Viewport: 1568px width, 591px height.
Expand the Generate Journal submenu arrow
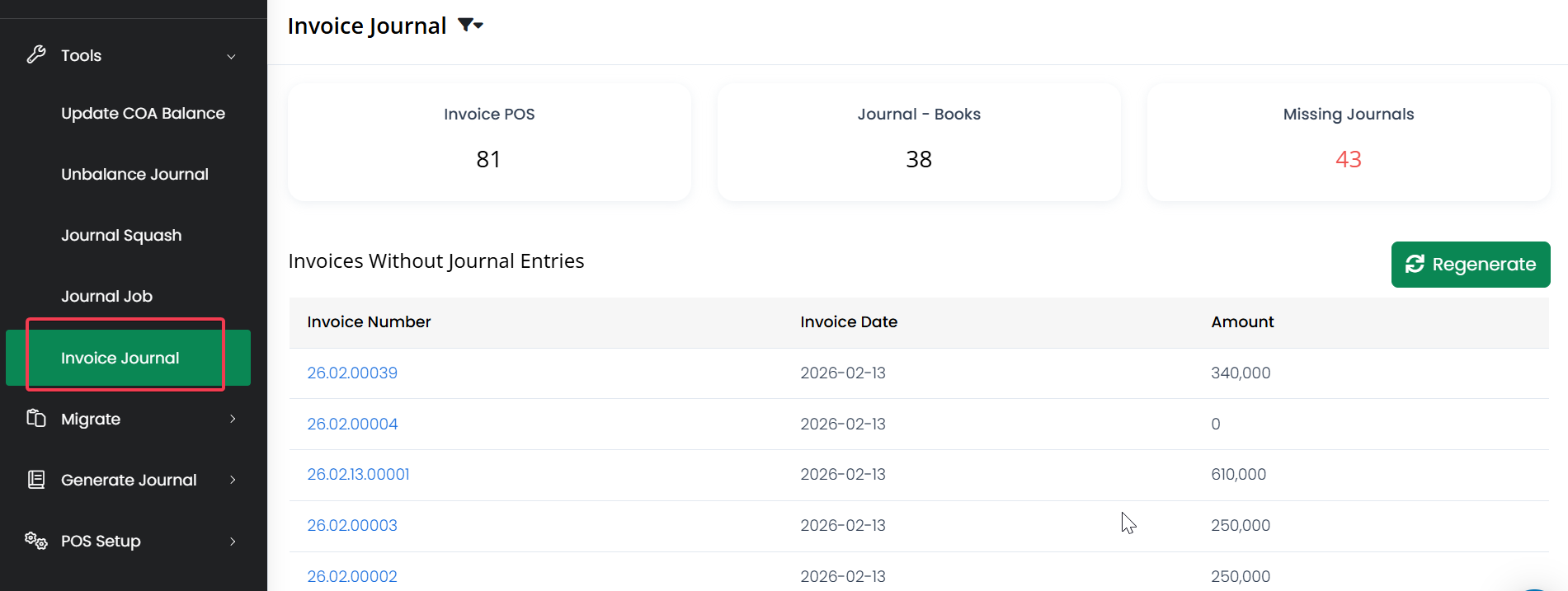point(233,480)
